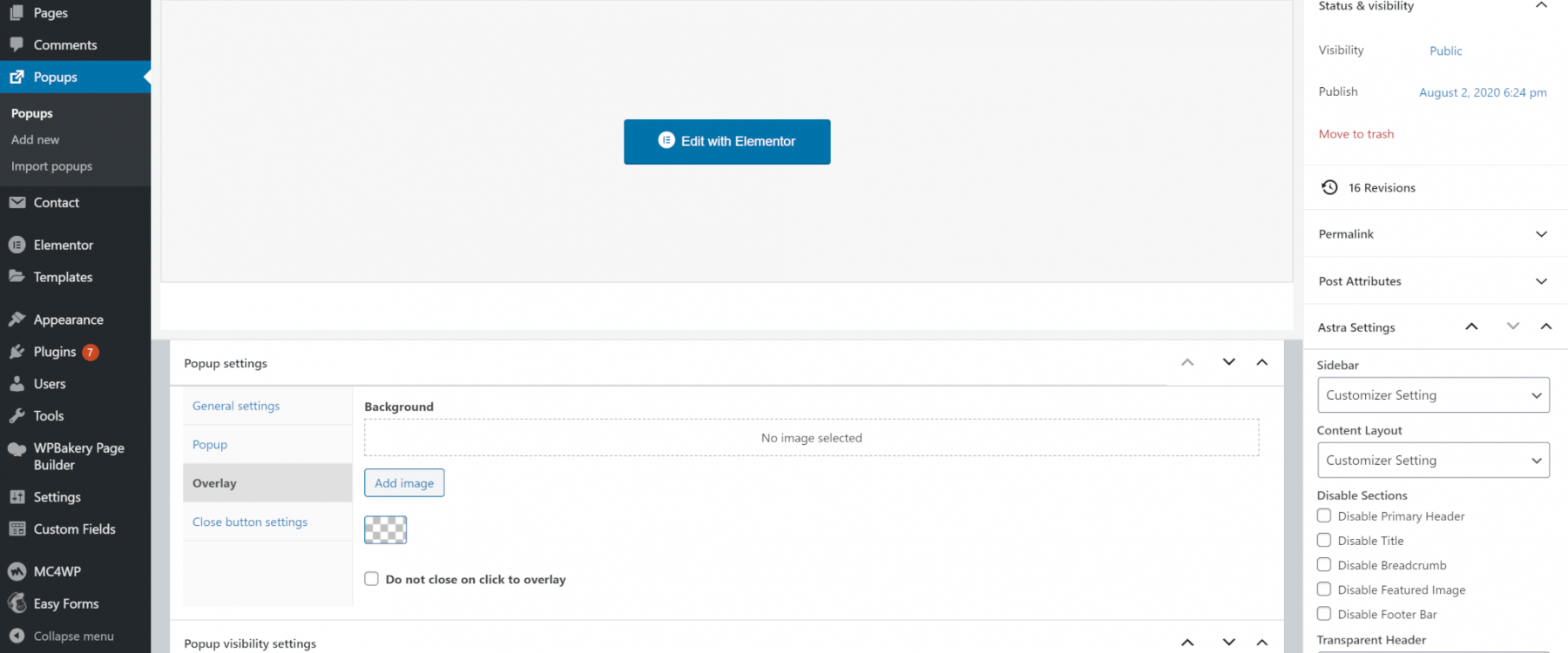
Task: Move Astra Settings panel up
Action: click(1471, 326)
